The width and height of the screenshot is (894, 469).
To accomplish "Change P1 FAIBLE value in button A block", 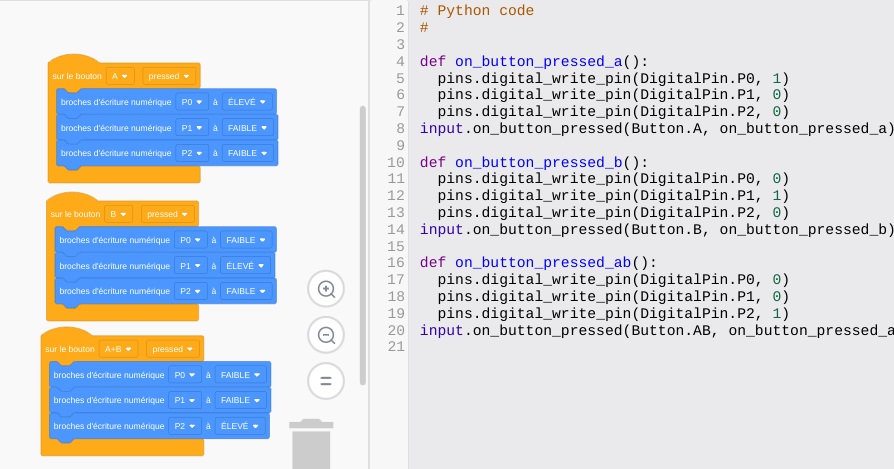I will pyautogui.click(x=247, y=128).
